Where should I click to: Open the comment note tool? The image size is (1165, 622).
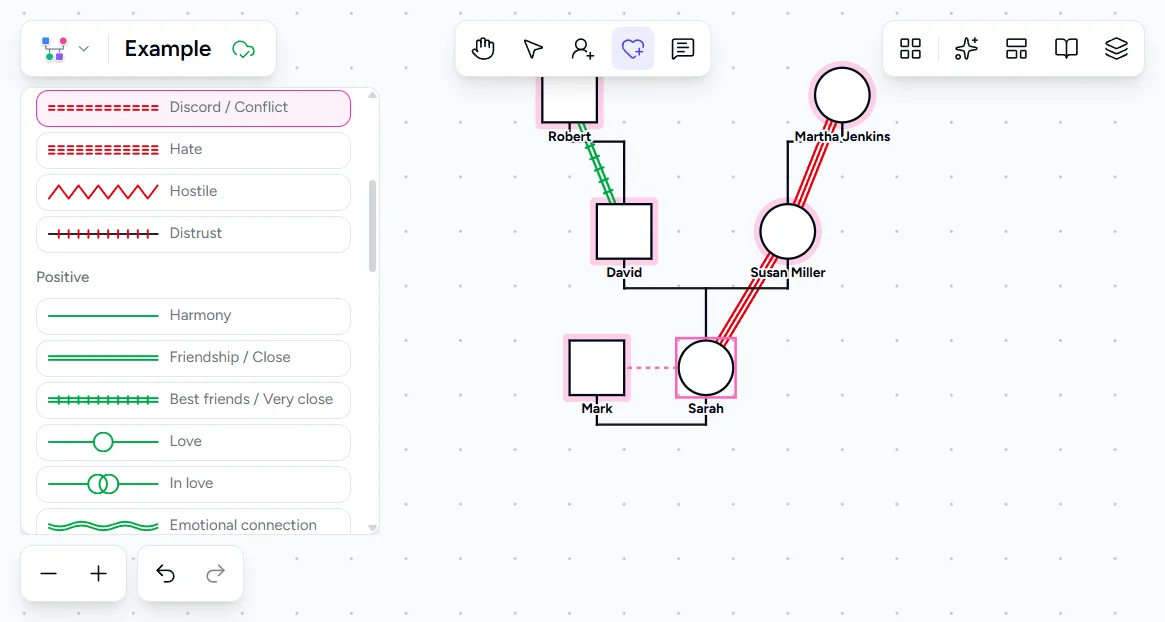683,49
